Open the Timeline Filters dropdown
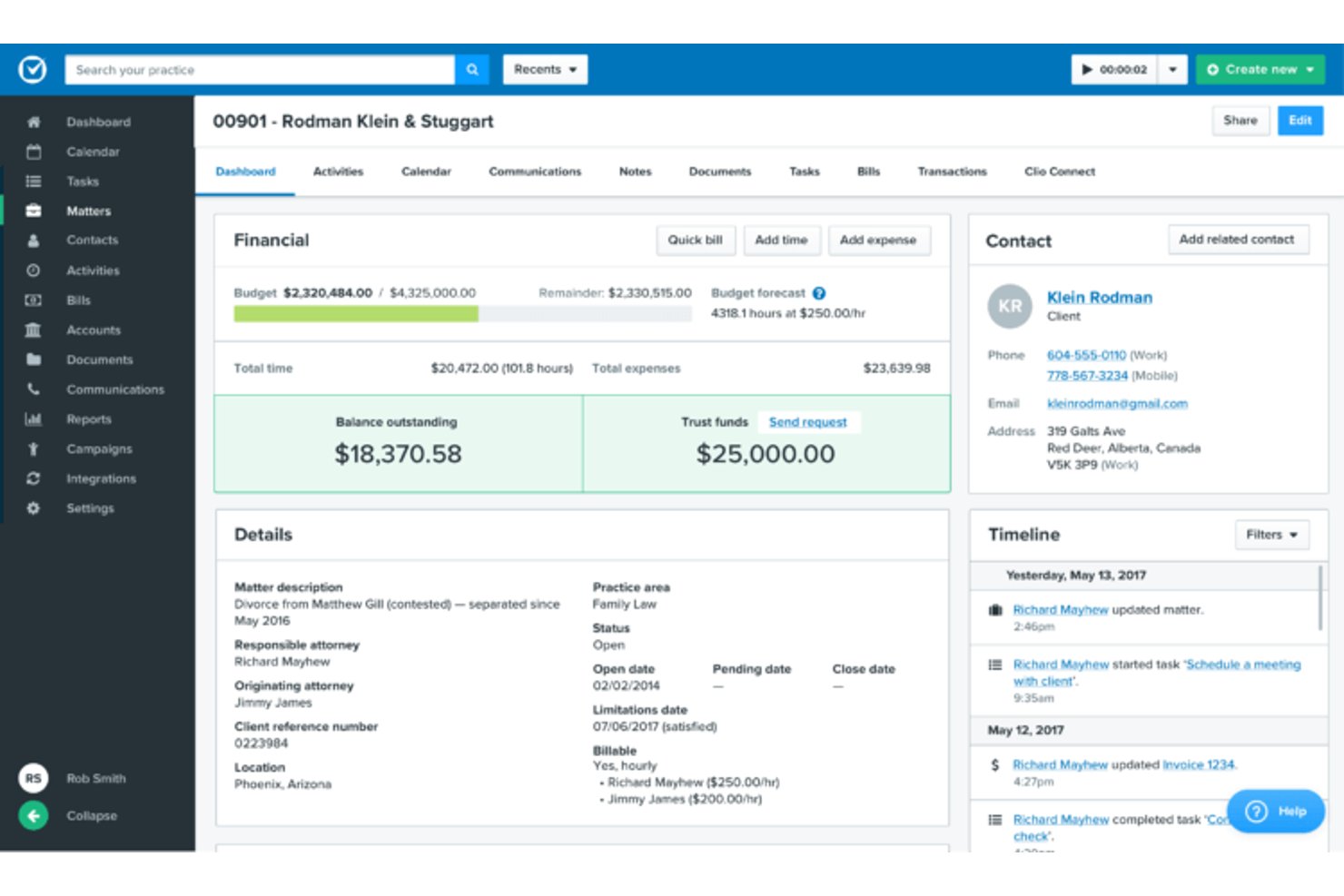This screenshot has width=1344, height=896. tap(1271, 535)
